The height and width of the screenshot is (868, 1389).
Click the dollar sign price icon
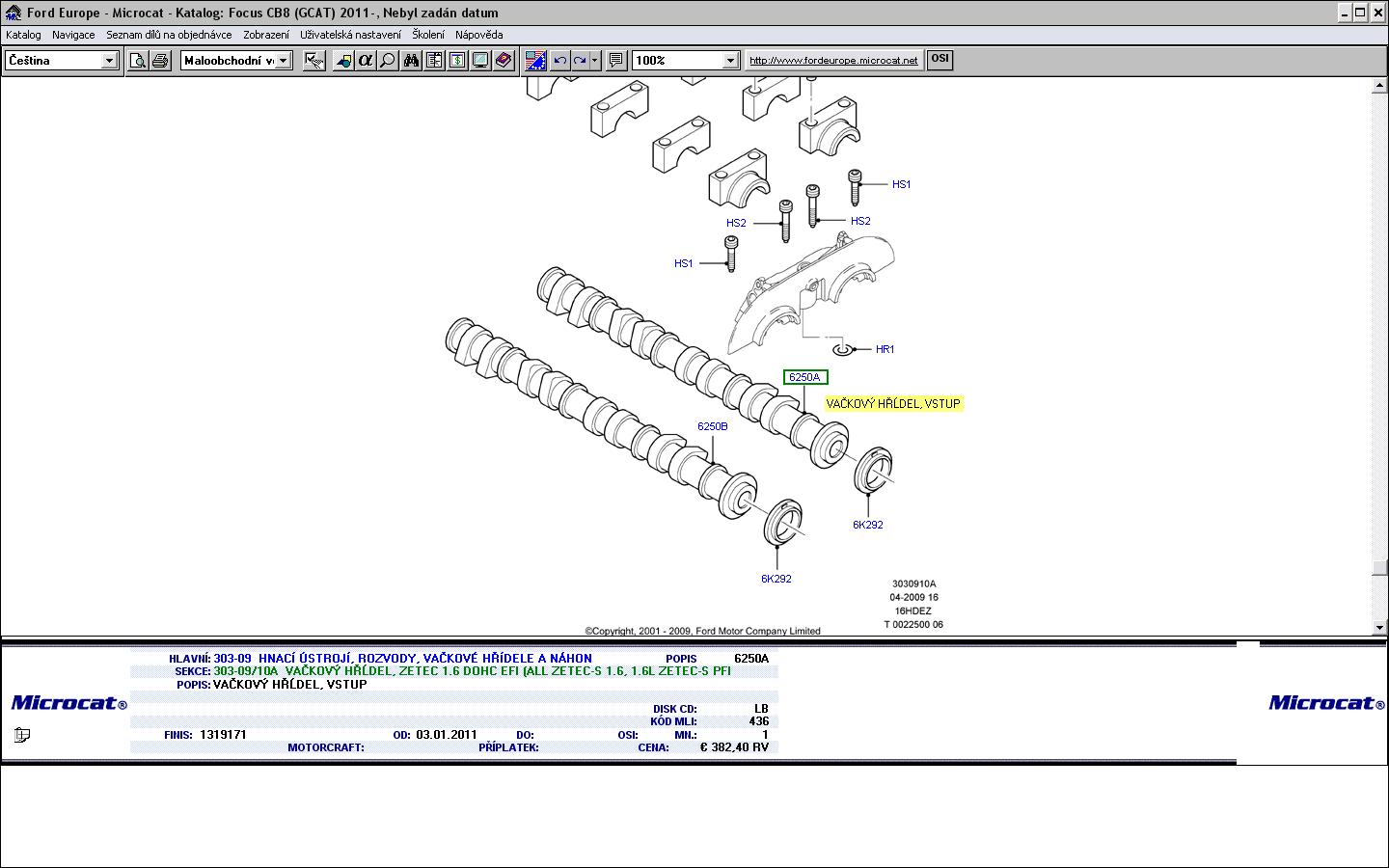click(457, 61)
